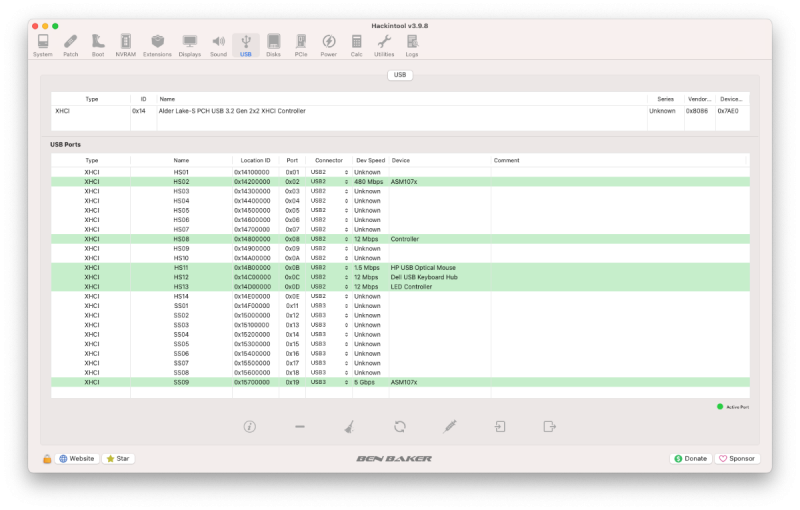Open the PCIe section
This screenshot has width=800, height=510.
301,45
